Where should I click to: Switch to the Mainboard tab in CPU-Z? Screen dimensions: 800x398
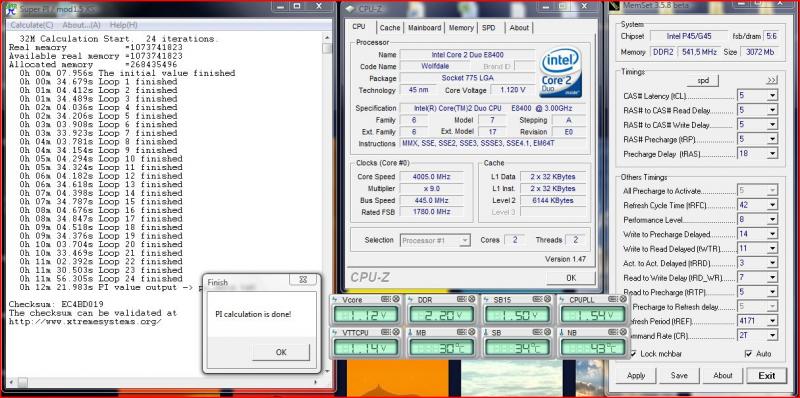[x=424, y=28]
